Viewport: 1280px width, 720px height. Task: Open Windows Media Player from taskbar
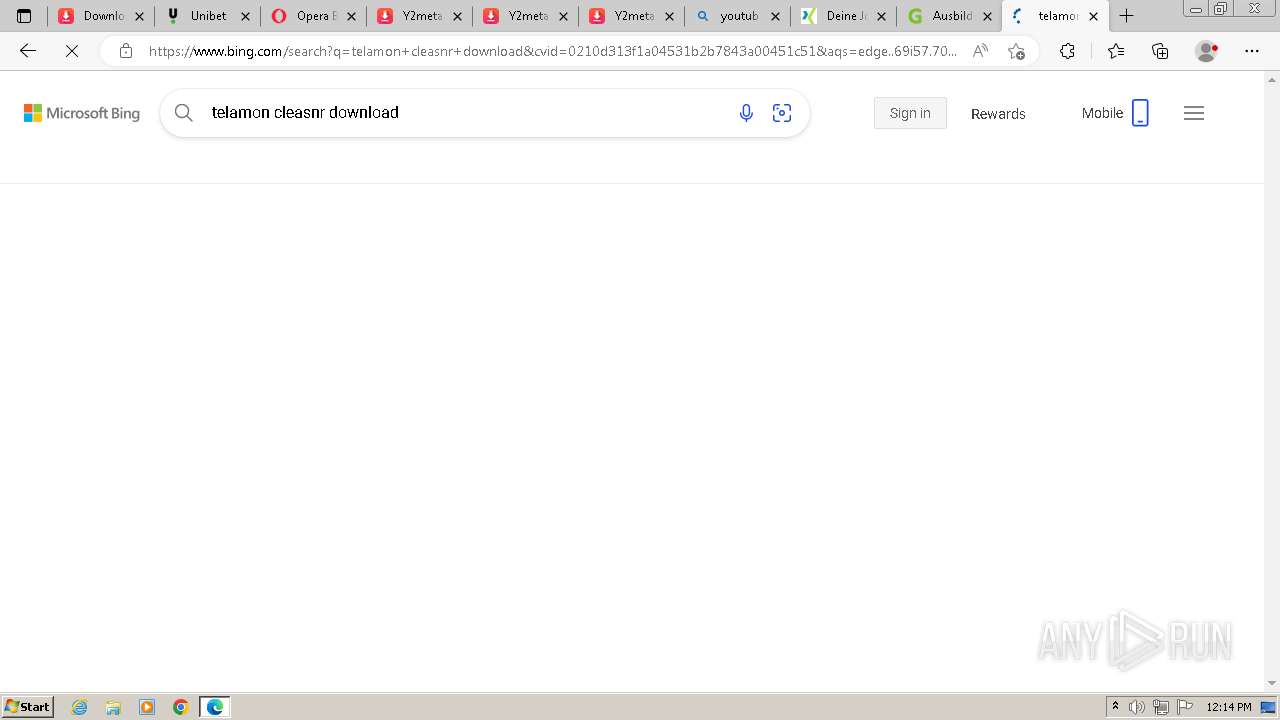coord(147,707)
